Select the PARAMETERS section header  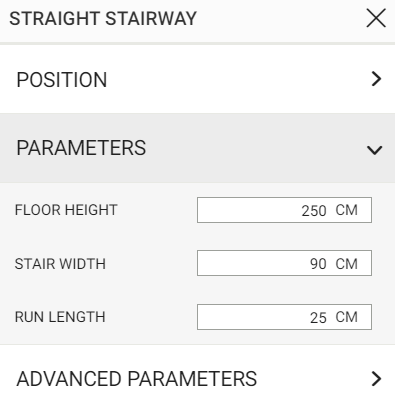[x=81, y=148]
